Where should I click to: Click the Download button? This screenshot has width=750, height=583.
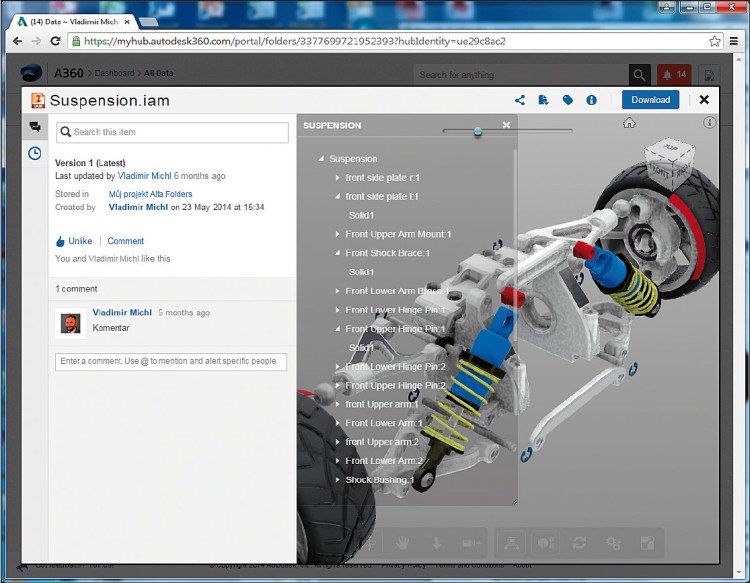[x=650, y=100]
